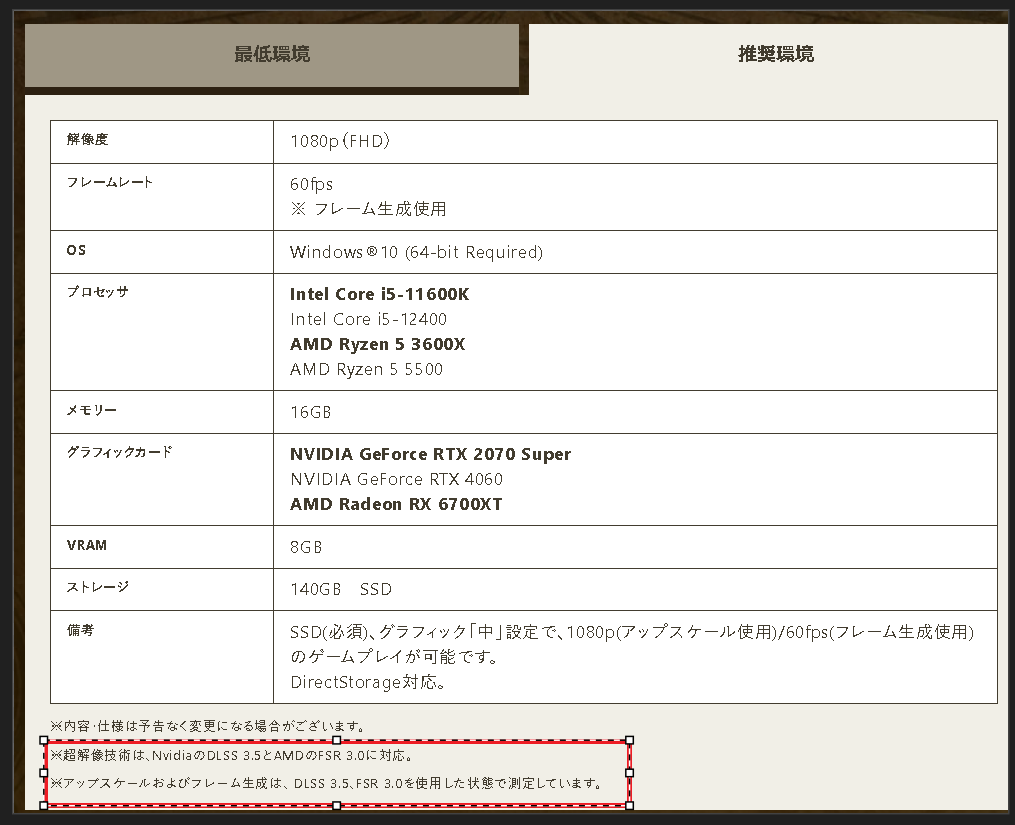Click the 解像度 row label

[x=87, y=139]
